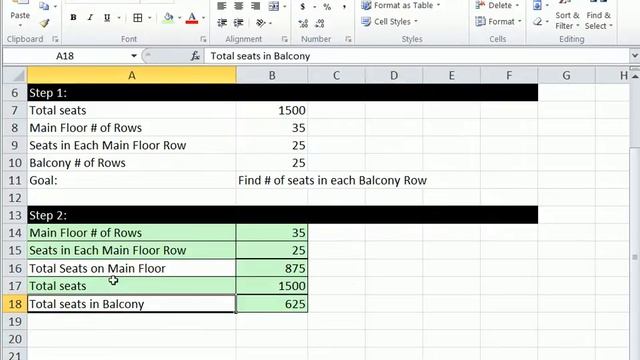This screenshot has width=640, height=360.
Task: Open Alignment group dialog launcher
Action: pos(284,39)
